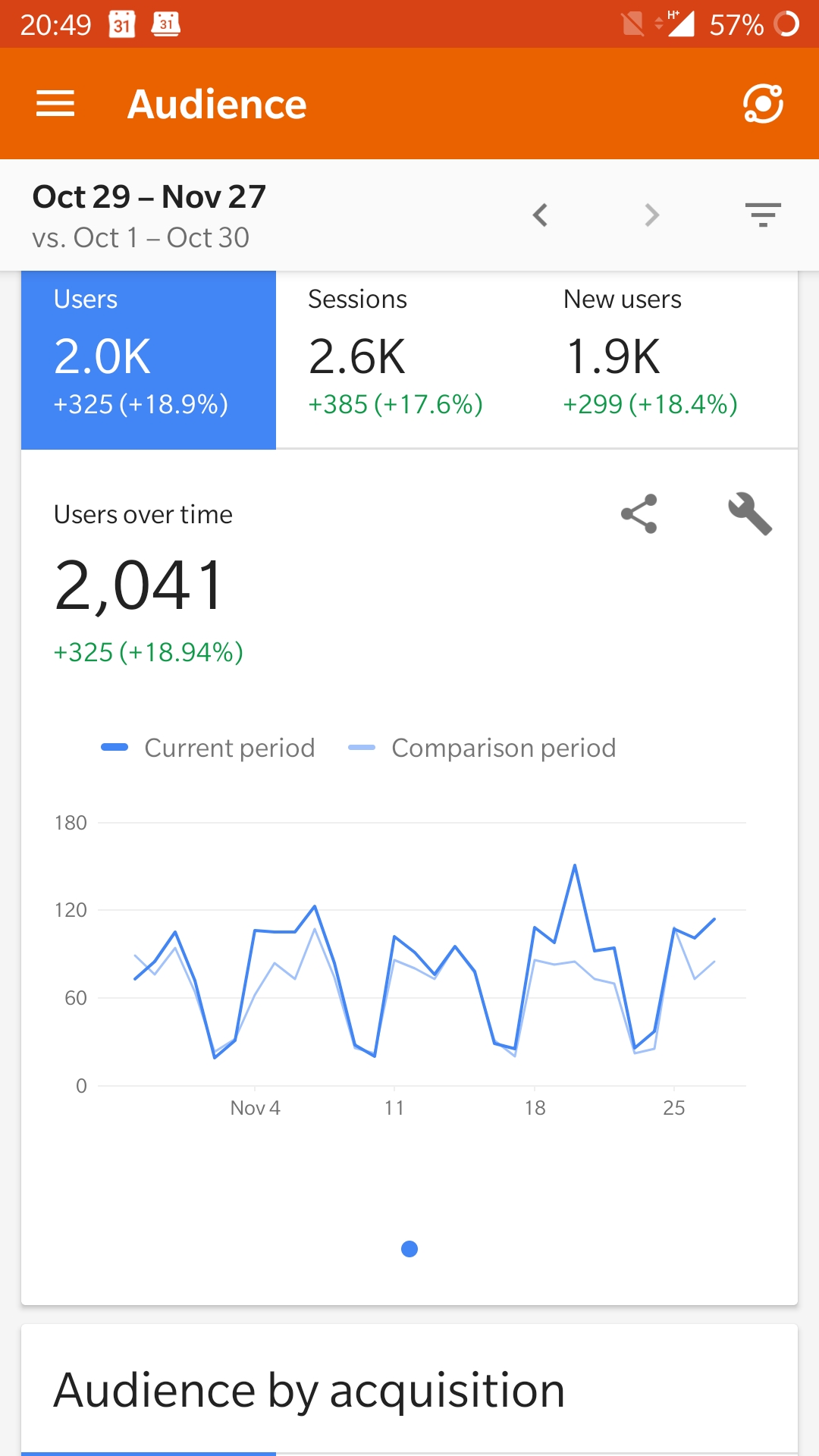Share the Users over time chart
The height and width of the screenshot is (1456, 819).
click(639, 514)
